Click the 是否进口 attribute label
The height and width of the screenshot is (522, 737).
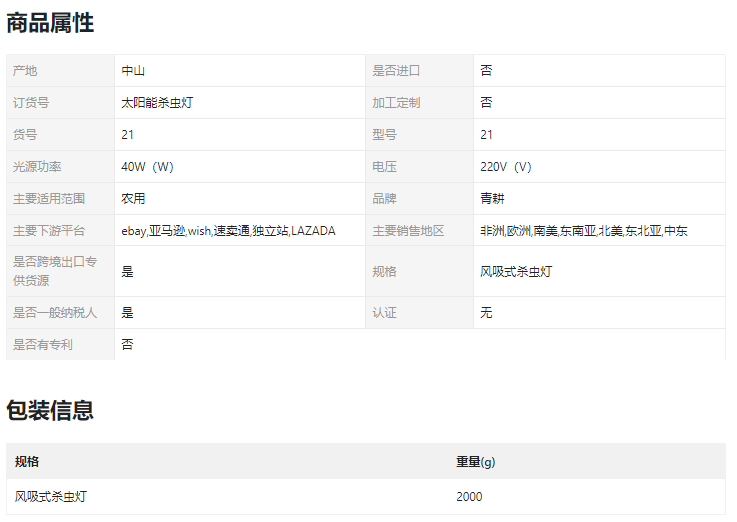pos(396,71)
